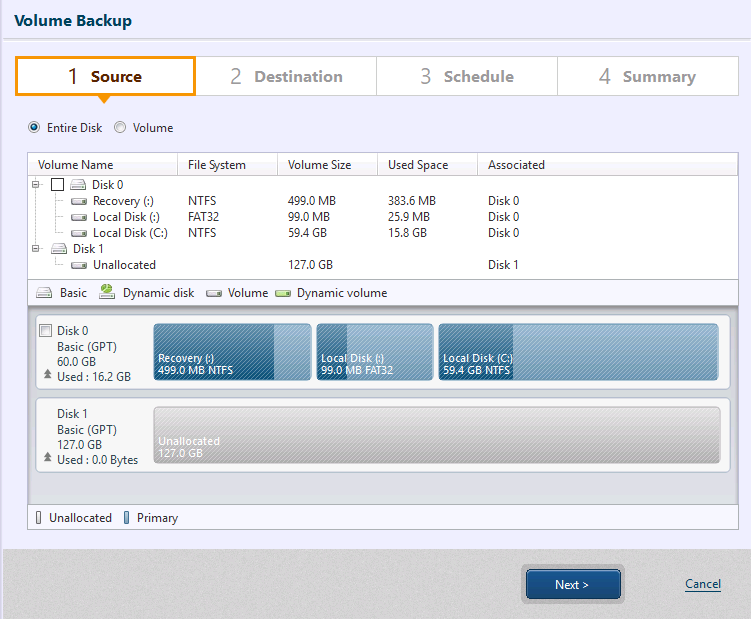Click the arrow icon beside Used : 16.2 GB
This screenshot has height=619, width=751.
coord(46,377)
